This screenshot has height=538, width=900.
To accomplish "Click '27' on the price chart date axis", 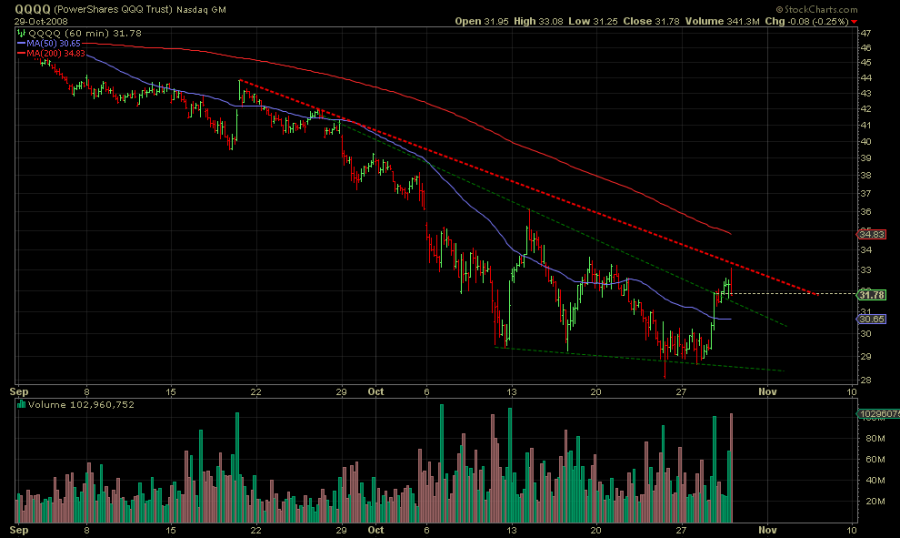I will [681, 392].
